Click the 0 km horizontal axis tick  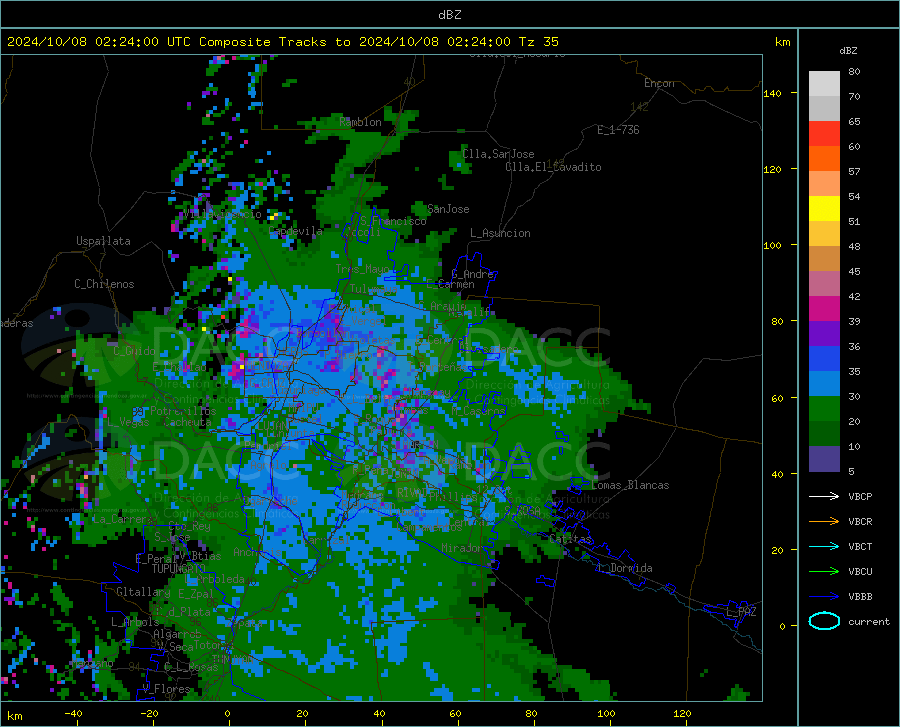point(227,713)
